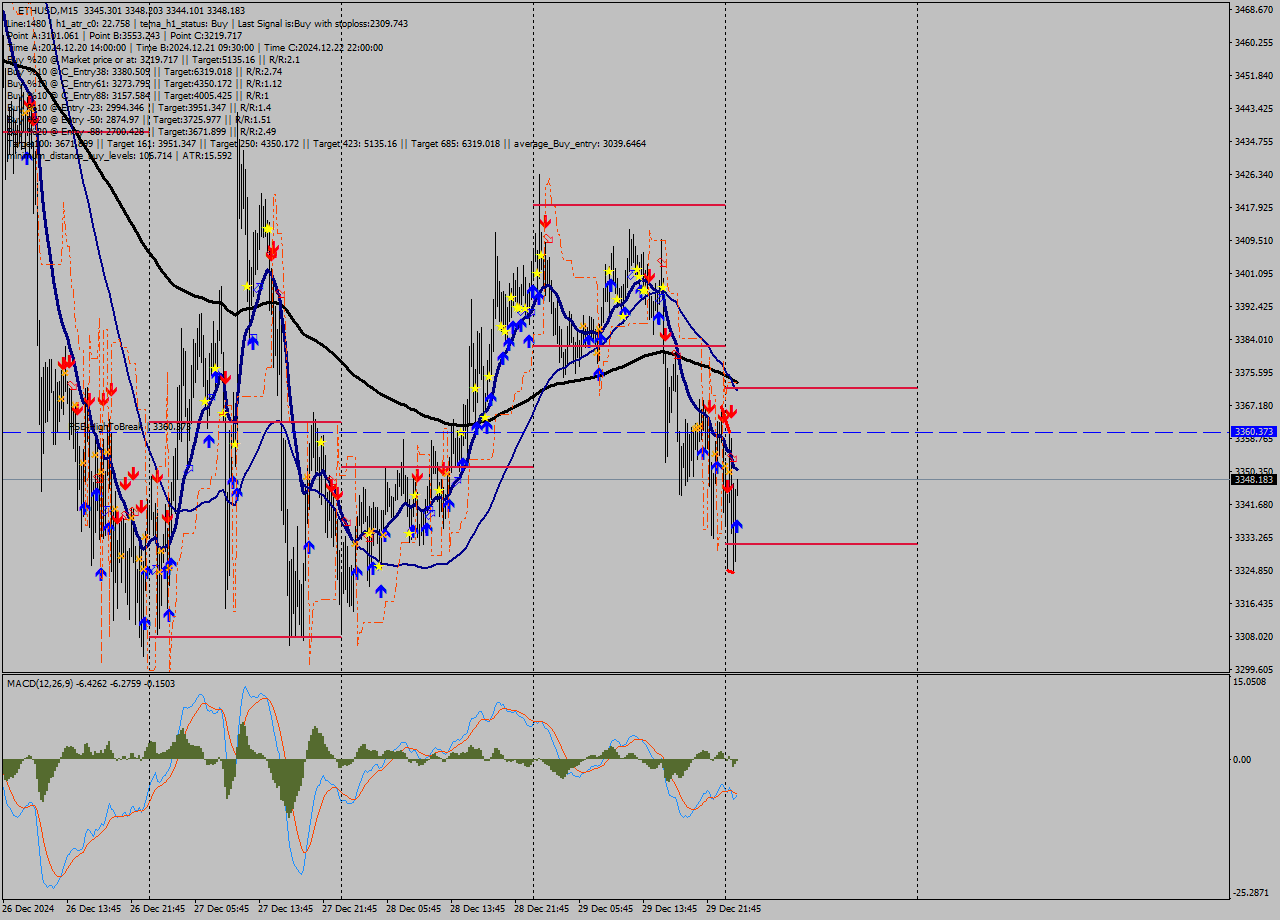
Task: Click the 3443.425 price axis label
Action: tap(1253, 108)
